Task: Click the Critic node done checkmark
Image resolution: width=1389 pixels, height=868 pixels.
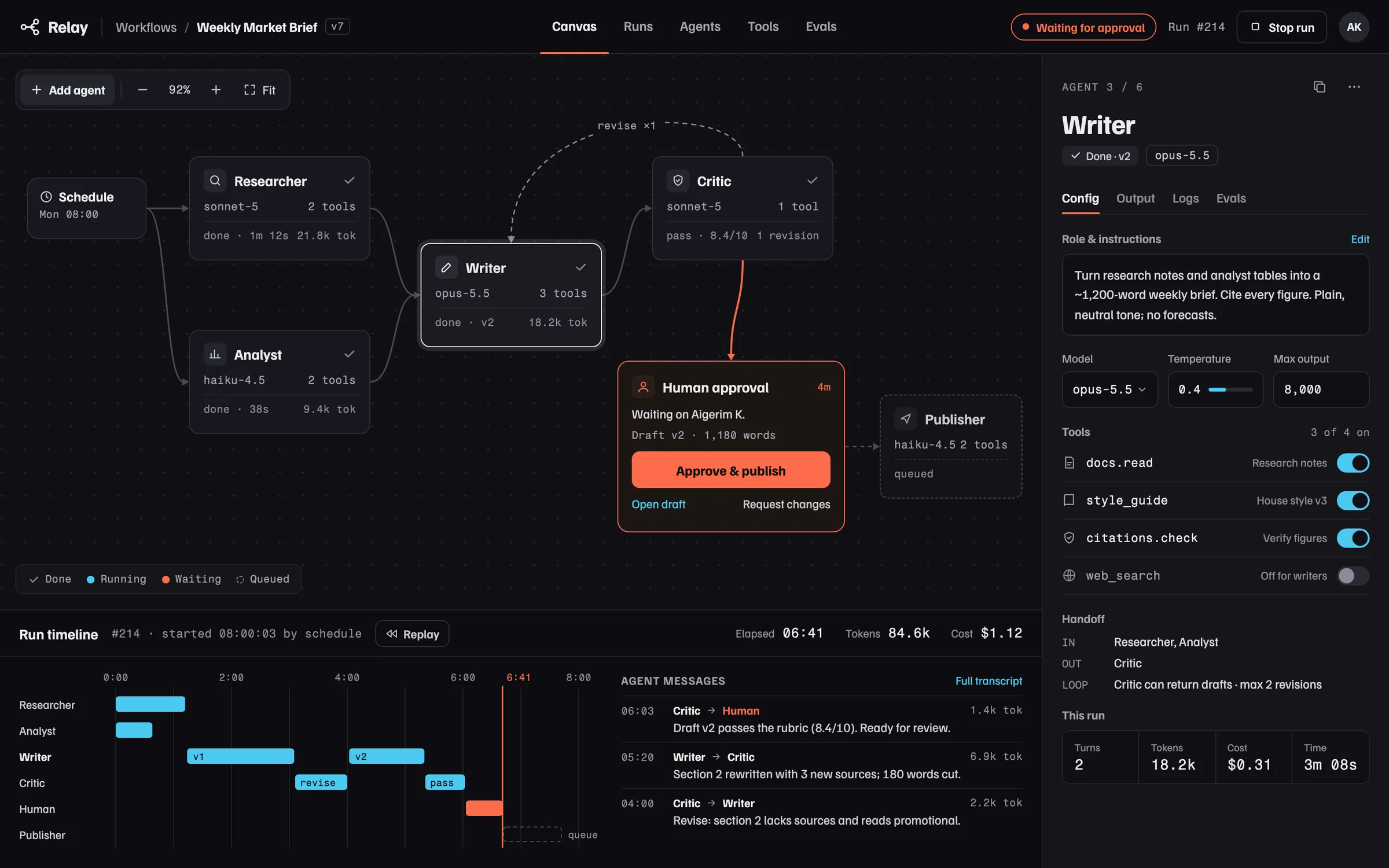Action: coord(812,181)
